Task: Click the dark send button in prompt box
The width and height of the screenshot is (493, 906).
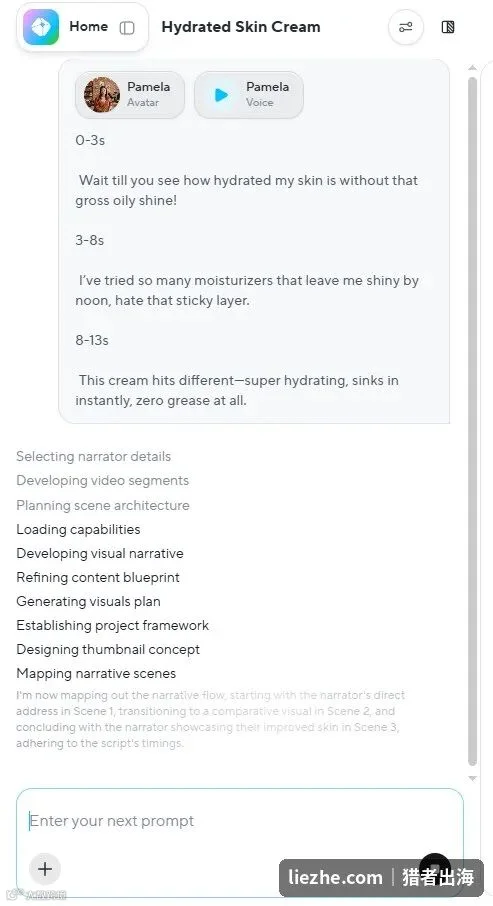Action: [435, 868]
